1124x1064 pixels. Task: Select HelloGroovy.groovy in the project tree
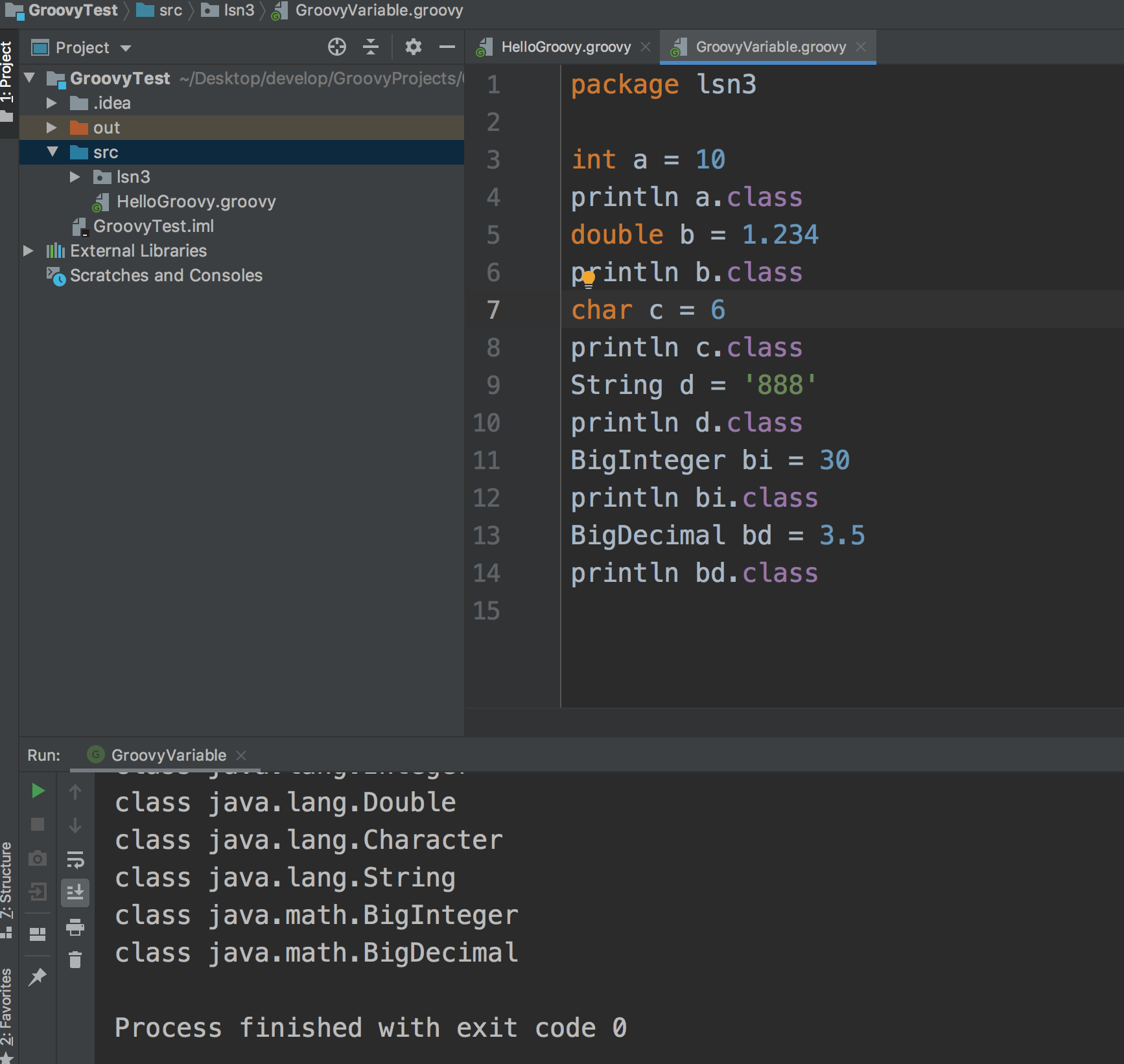[196, 202]
